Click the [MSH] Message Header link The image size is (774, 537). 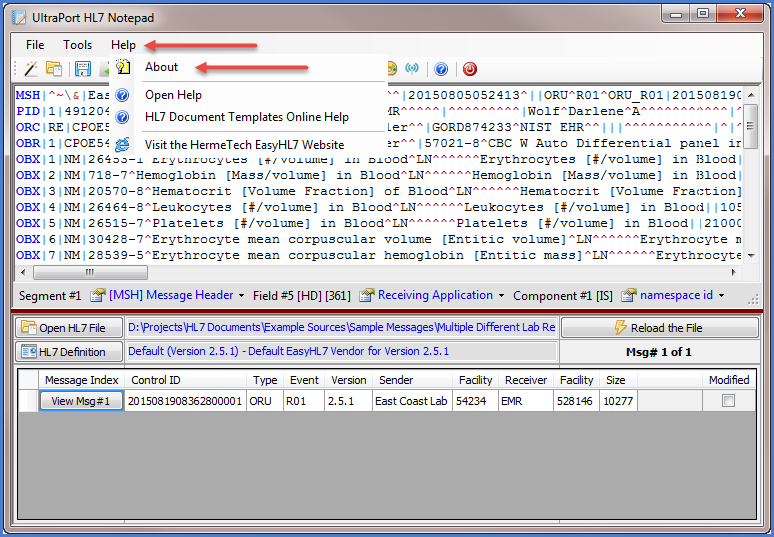pos(171,295)
